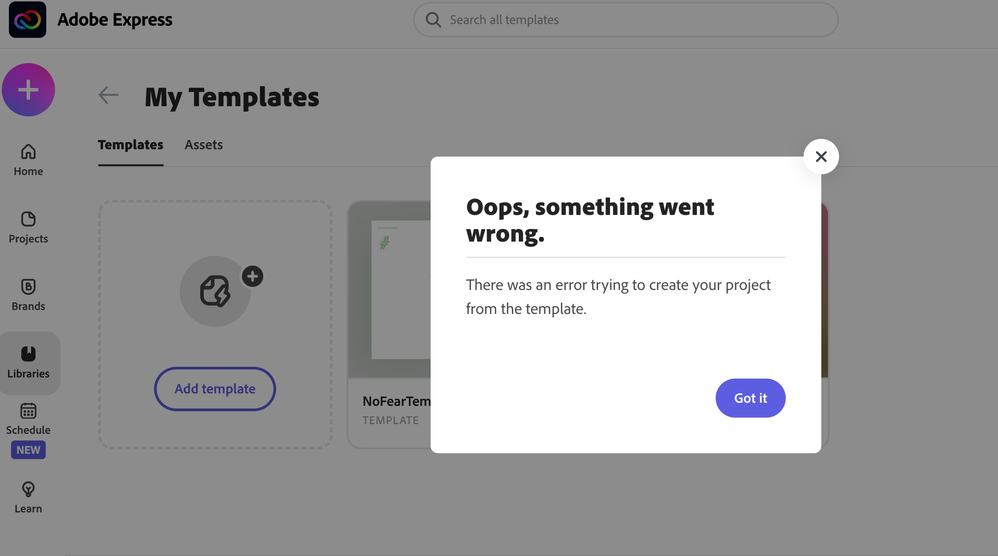
Task: Open Schedule in the sidebar
Action: click(28, 418)
